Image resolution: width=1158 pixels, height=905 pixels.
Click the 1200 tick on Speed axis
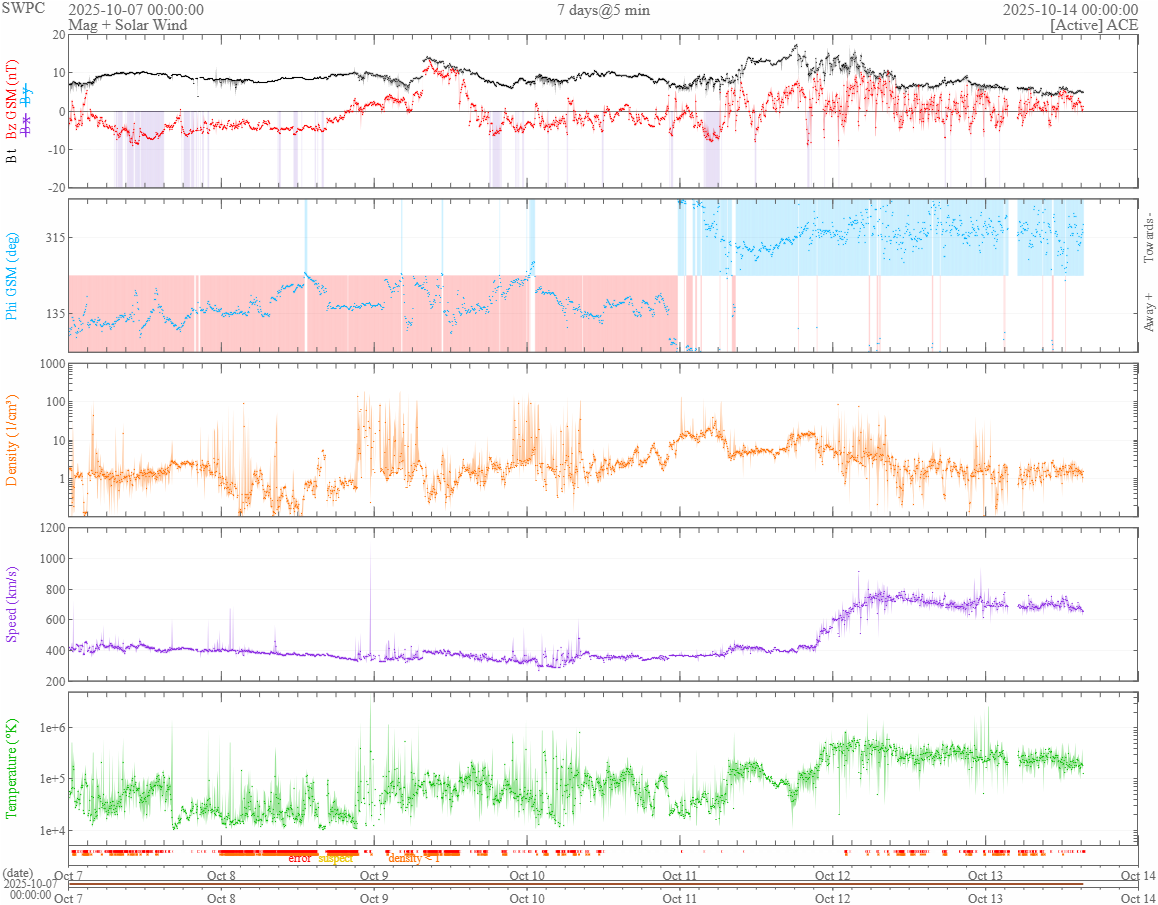click(52, 527)
